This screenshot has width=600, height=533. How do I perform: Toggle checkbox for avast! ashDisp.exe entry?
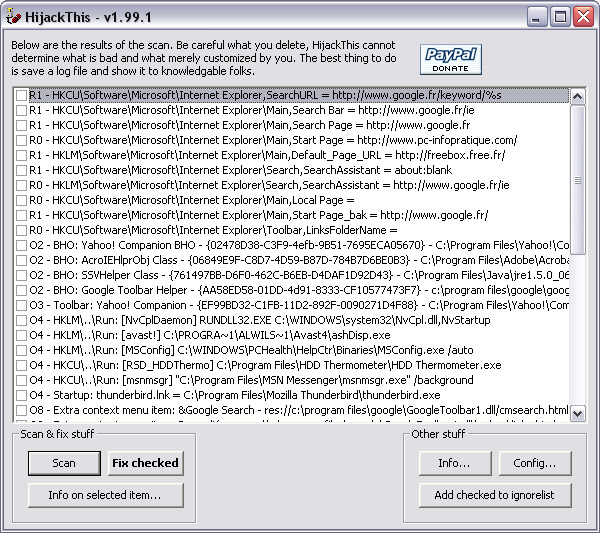(x=21, y=335)
